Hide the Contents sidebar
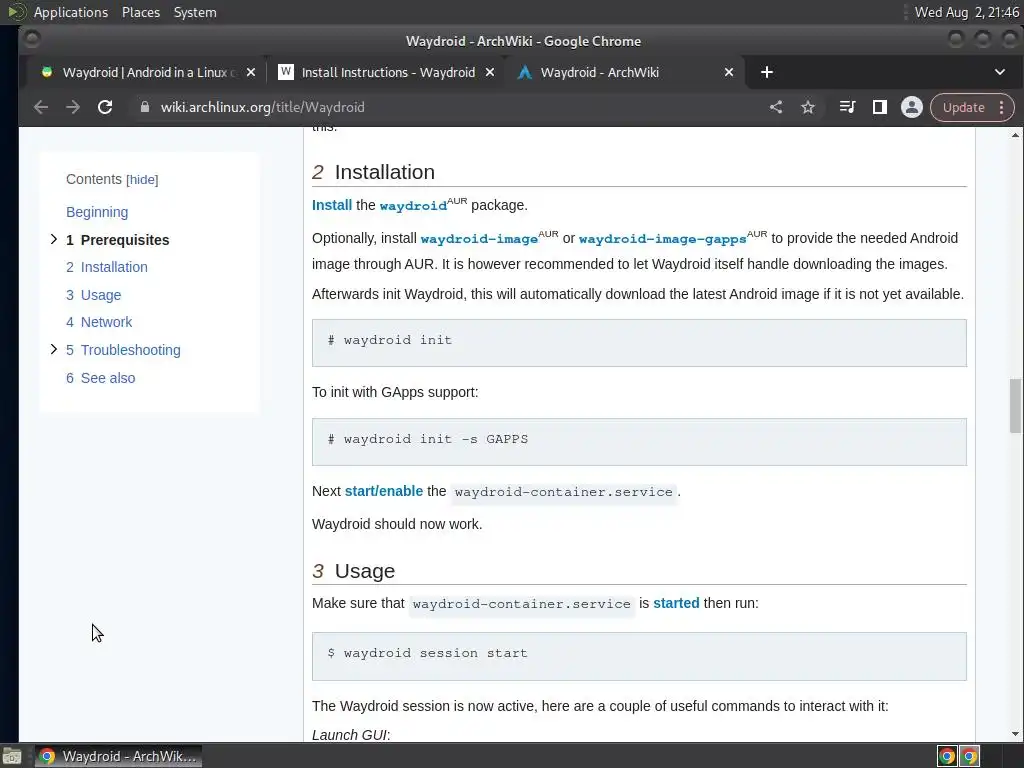The width and height of the screenshot is (1024, 768). pos(142,180)
